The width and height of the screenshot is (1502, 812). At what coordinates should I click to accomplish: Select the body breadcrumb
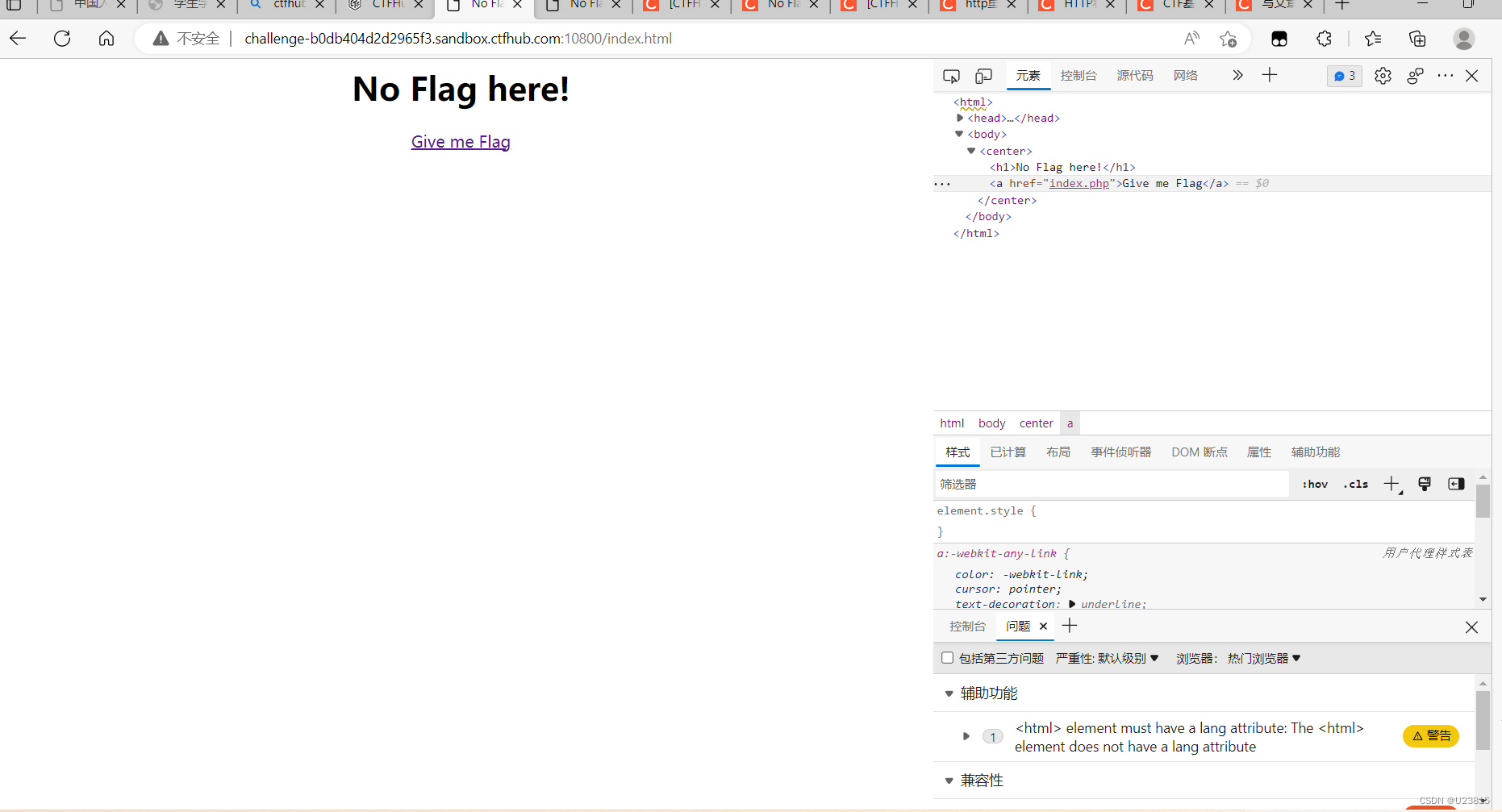(x=992, y=423)
